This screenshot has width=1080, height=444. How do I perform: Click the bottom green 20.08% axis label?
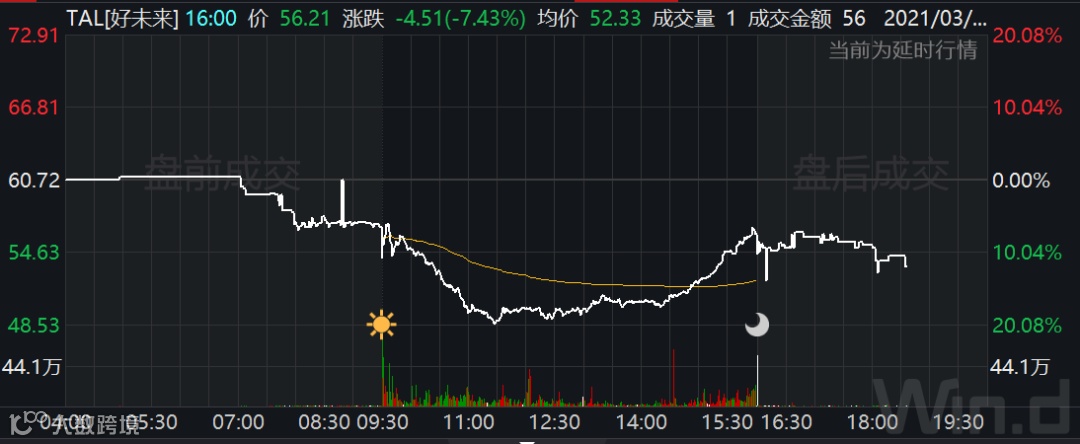coord(1026,325)
